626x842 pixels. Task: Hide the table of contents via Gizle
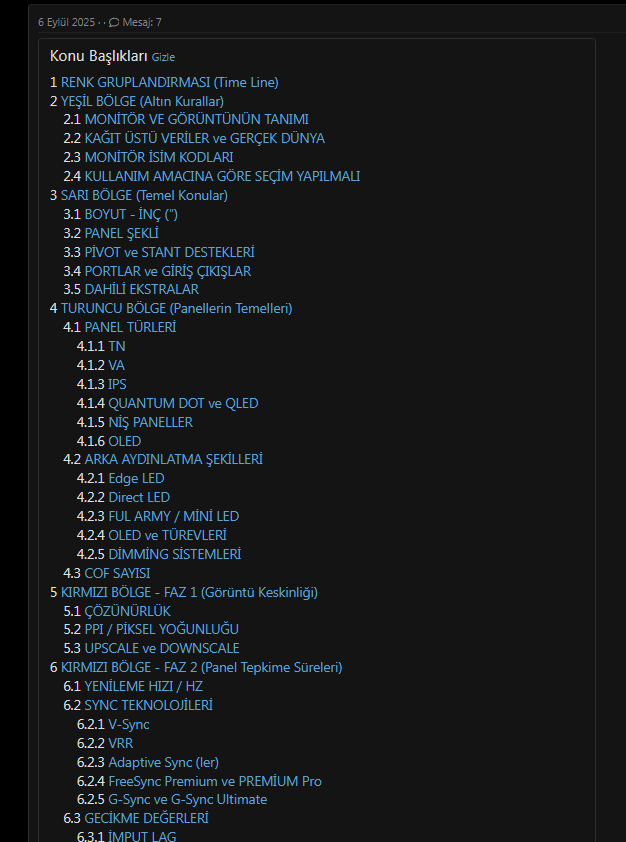163,57
